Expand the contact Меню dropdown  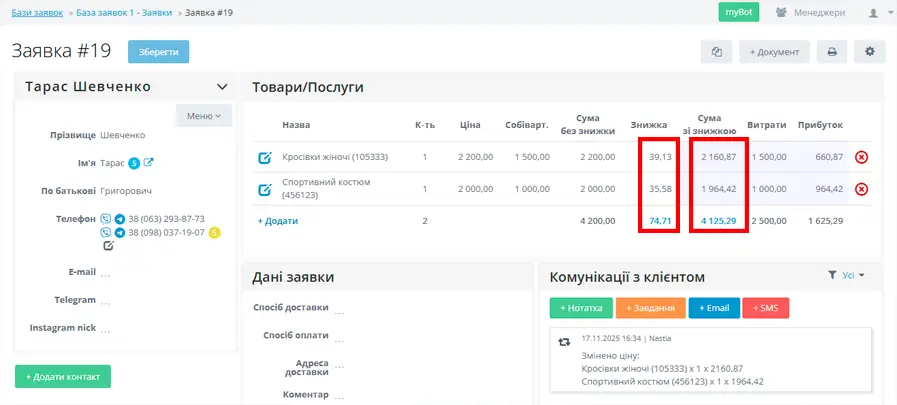point(204,116)
